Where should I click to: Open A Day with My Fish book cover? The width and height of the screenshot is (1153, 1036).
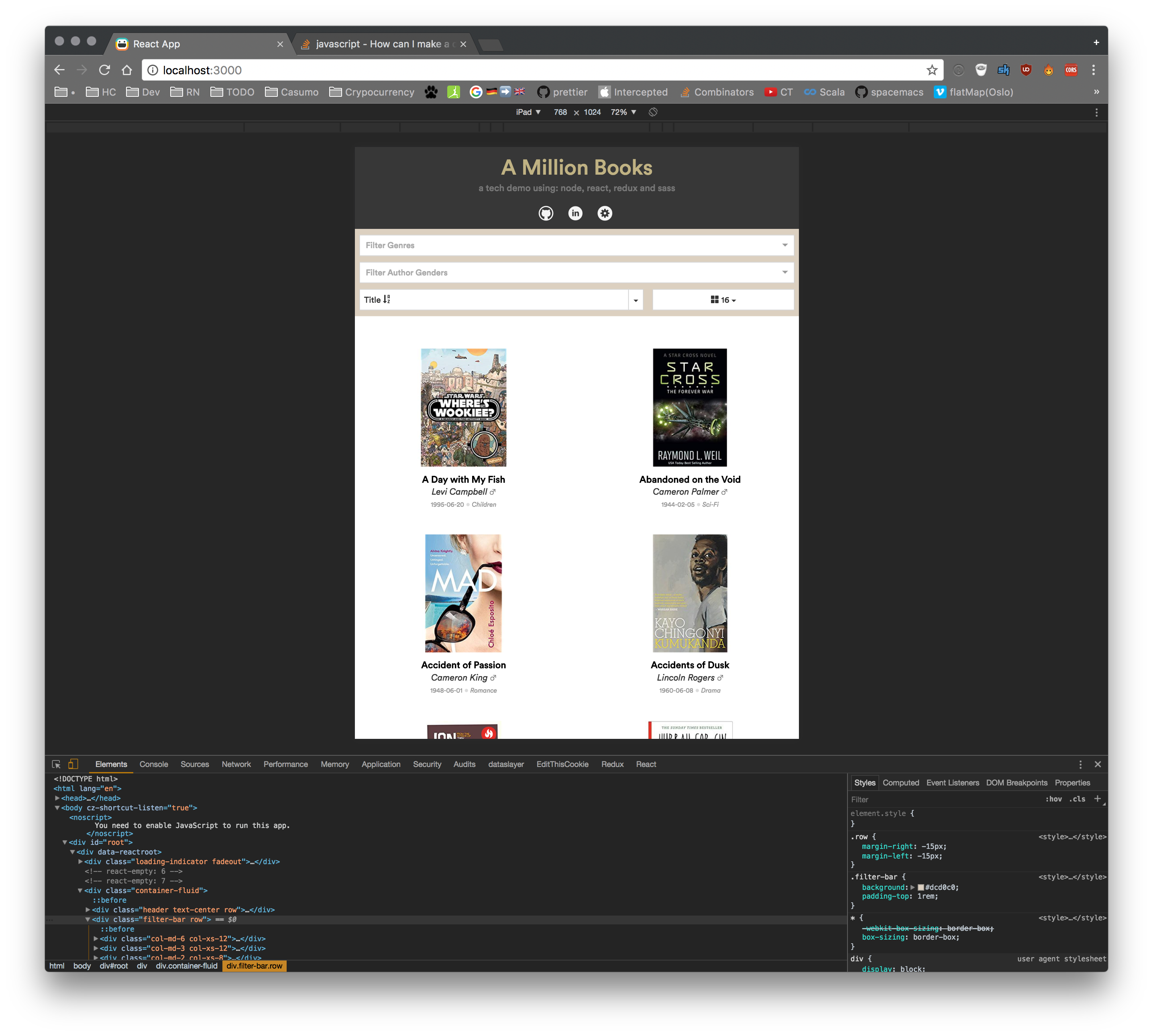coord(463,408)
